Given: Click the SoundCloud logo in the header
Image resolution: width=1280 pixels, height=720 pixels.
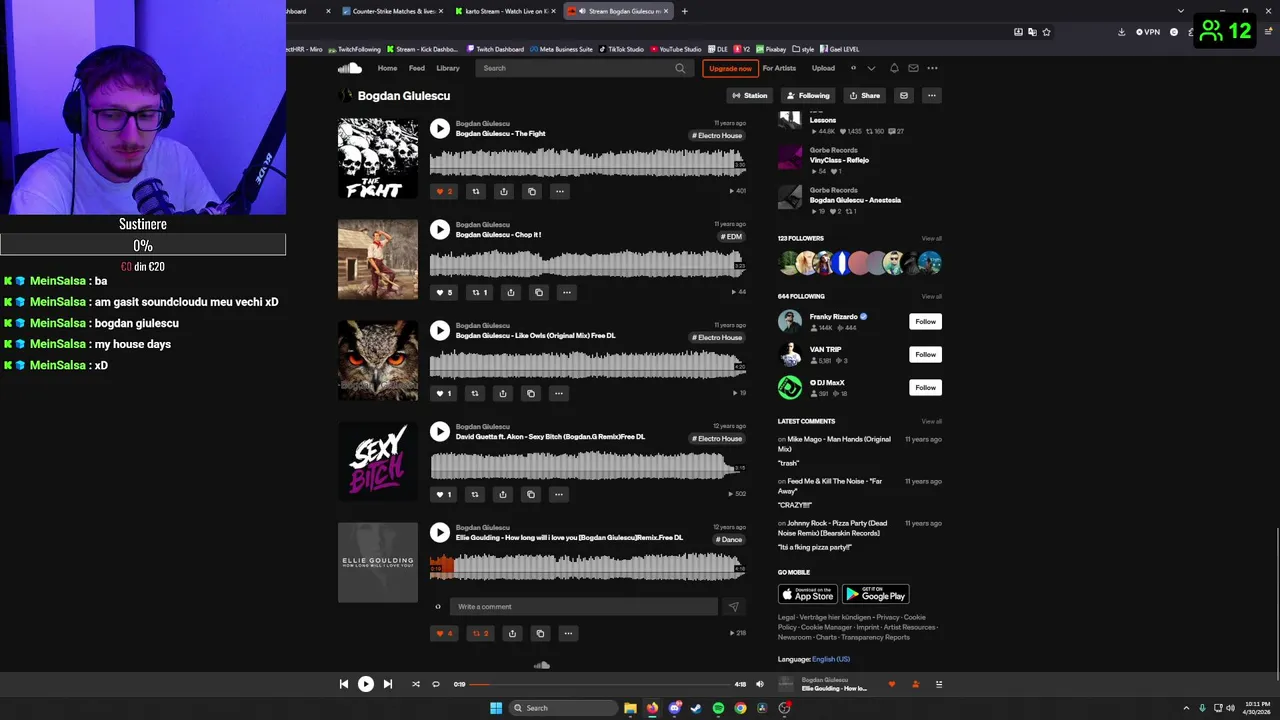Looking at the screenshot, I should coord(349,68).
